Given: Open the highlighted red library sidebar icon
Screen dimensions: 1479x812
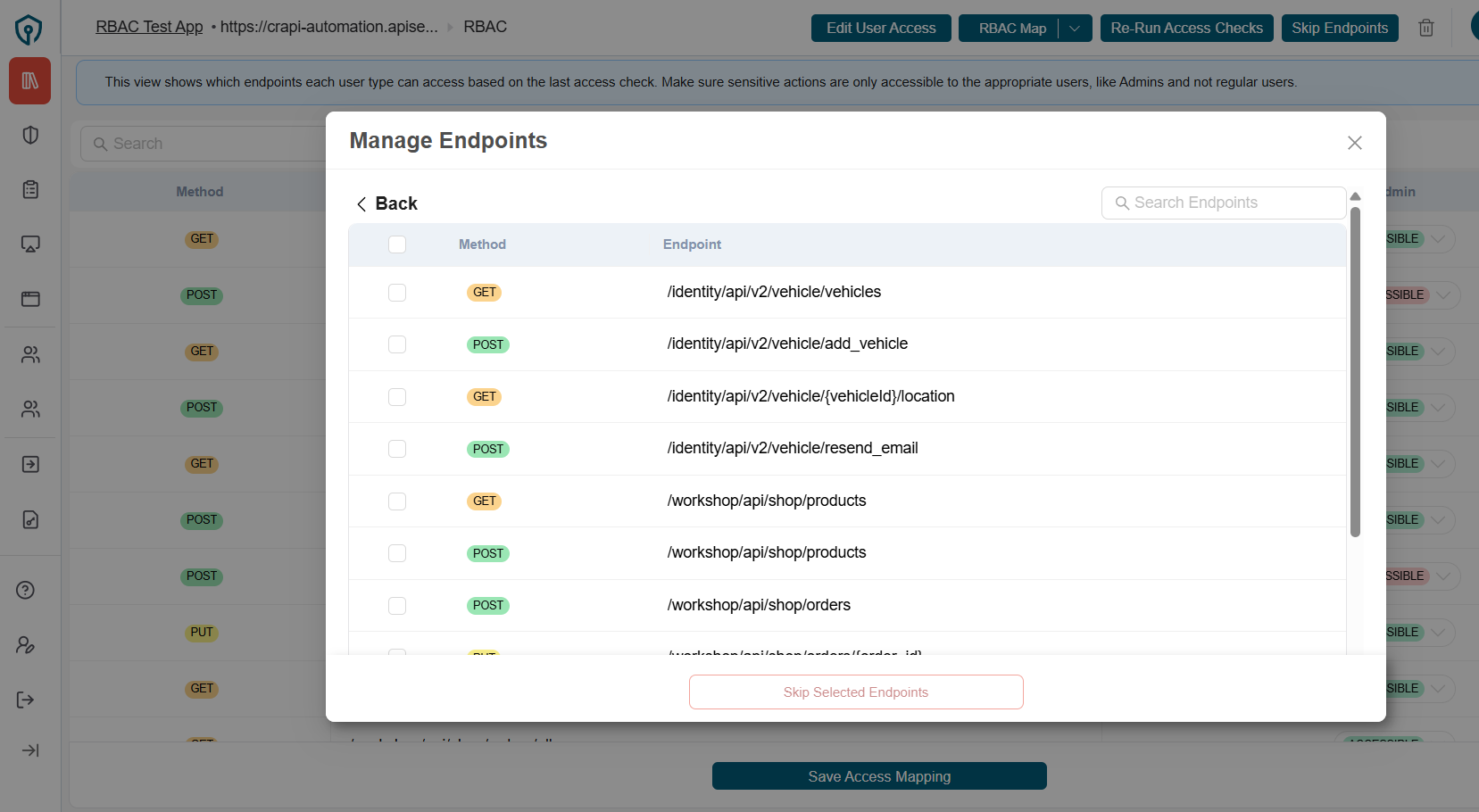Looking at the screenshot, I should 29,81.
